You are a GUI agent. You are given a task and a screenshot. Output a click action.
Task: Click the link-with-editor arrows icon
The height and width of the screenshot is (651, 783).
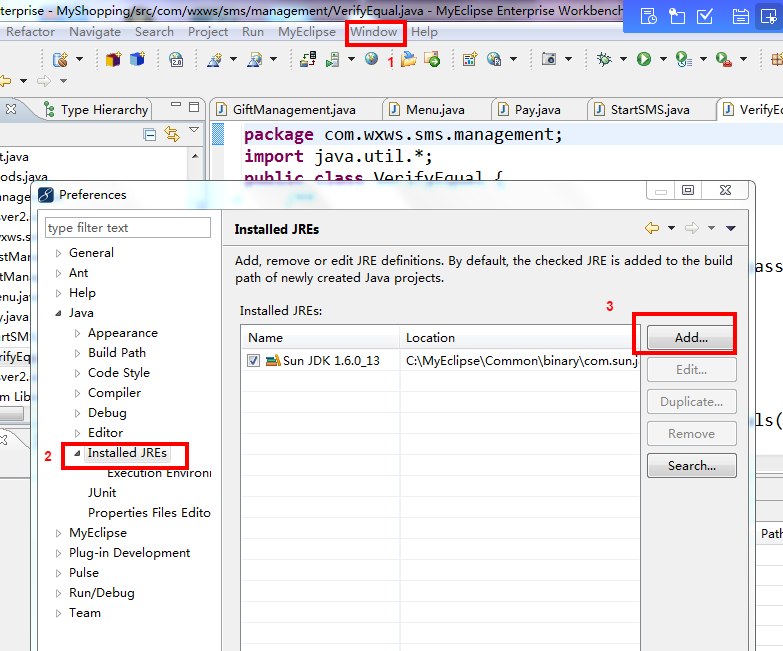[171, 134]
